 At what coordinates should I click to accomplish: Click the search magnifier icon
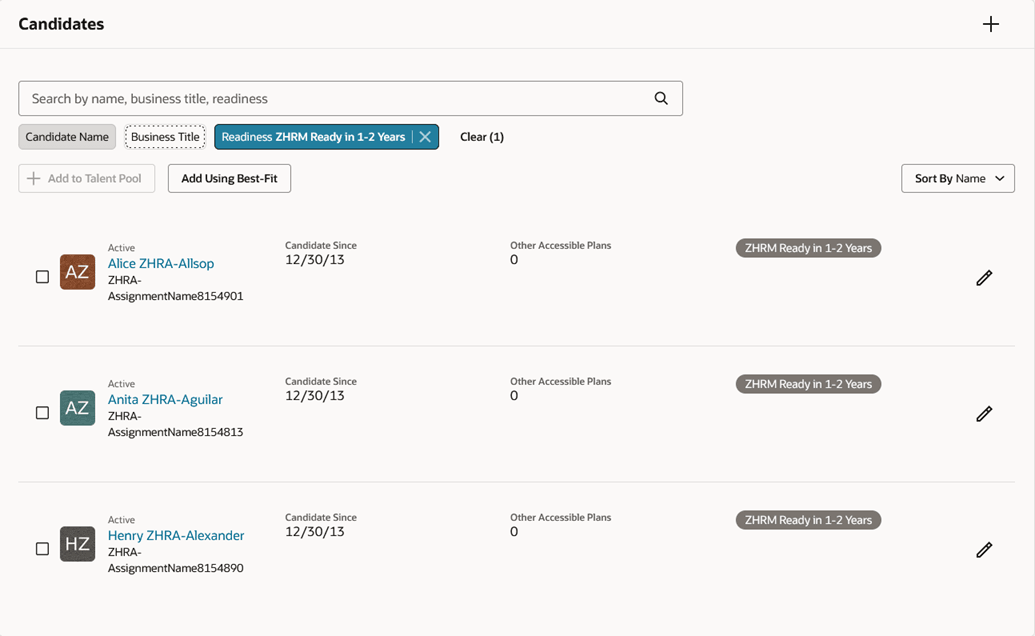(x=660, y=98)
